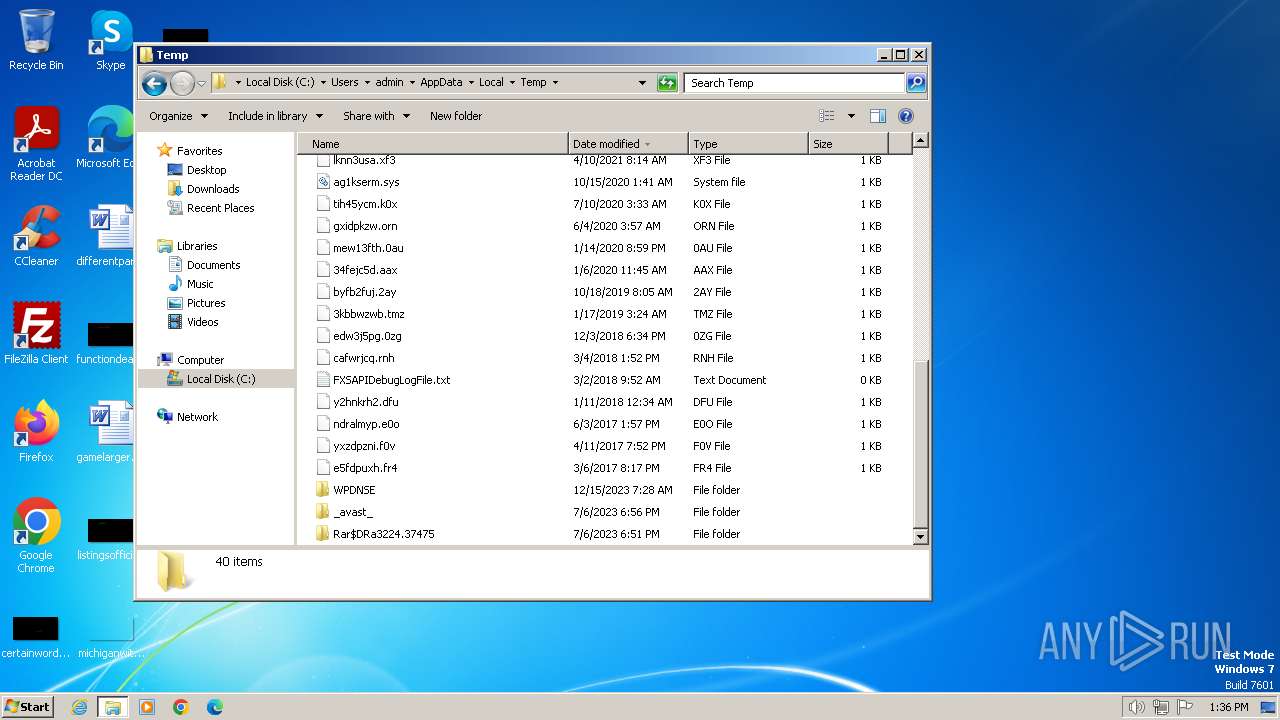Click the taskbar clock showing 1:36 PM
The width and height of the screenshot is (1280, 720).
pos(1228,707)
